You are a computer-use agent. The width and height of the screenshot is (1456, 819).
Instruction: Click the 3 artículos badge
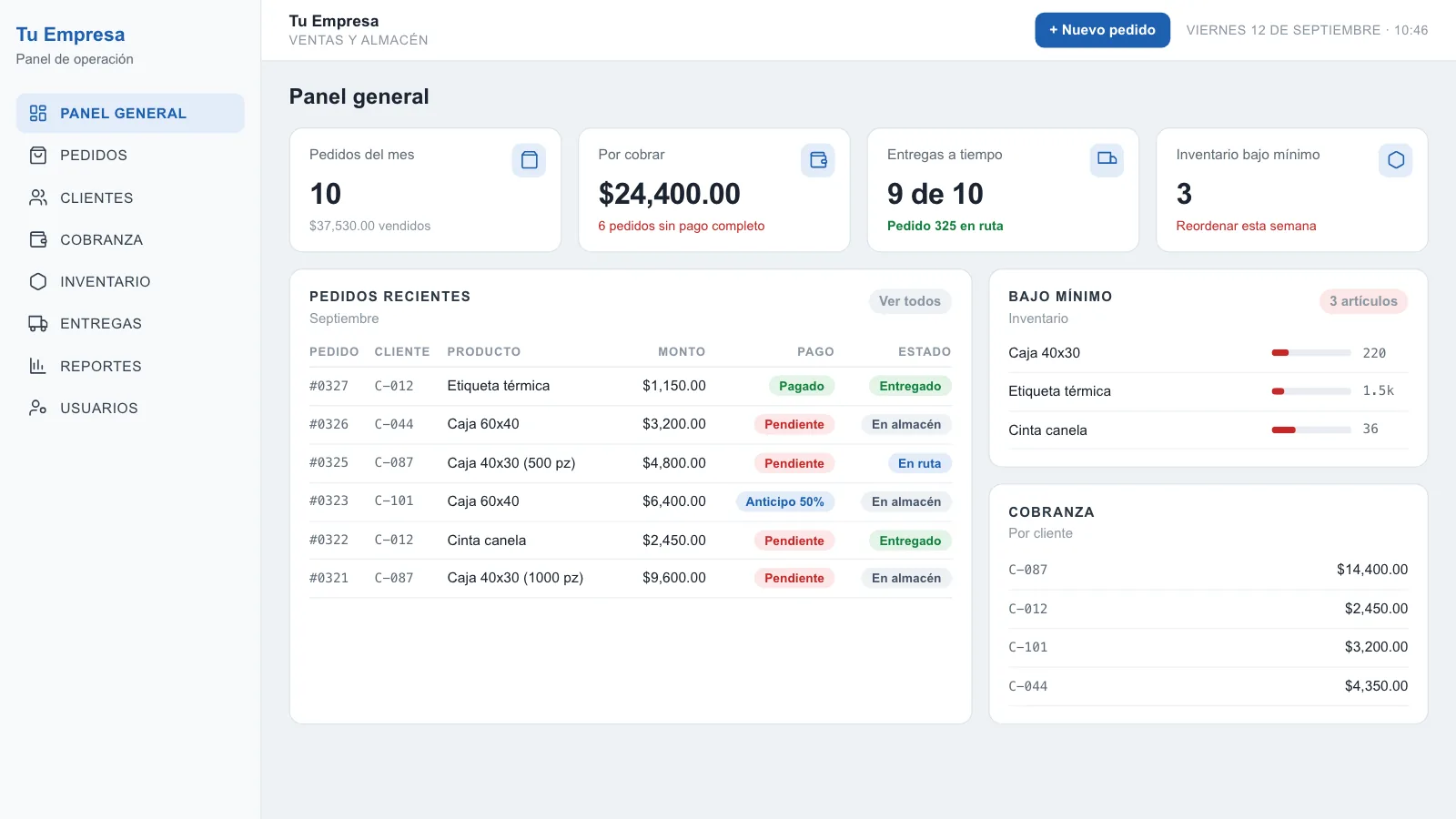pos(1363,301)
